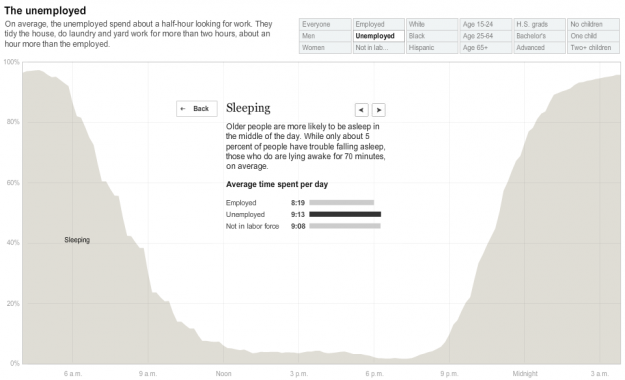Filter by Age 15-24
625x380 pixels.
486,24
